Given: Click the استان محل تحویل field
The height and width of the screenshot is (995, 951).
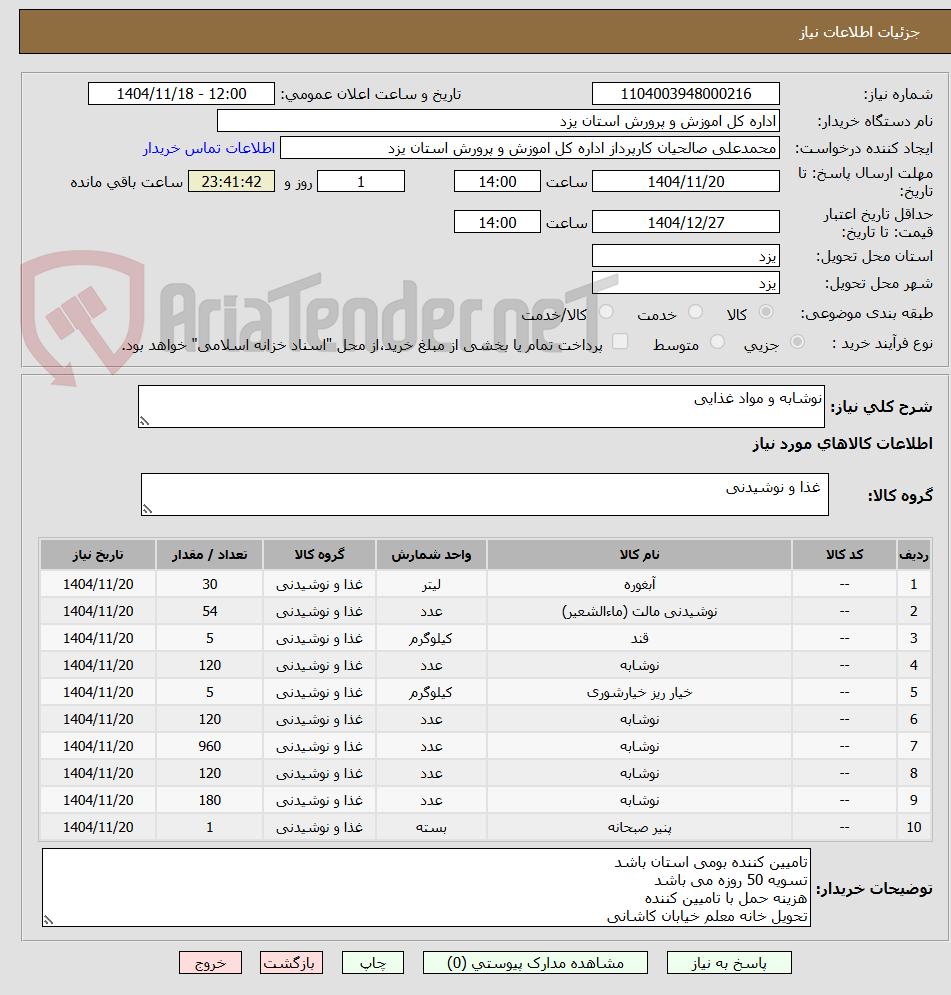Looking at the screenshot, I should [x=685, y=256].
